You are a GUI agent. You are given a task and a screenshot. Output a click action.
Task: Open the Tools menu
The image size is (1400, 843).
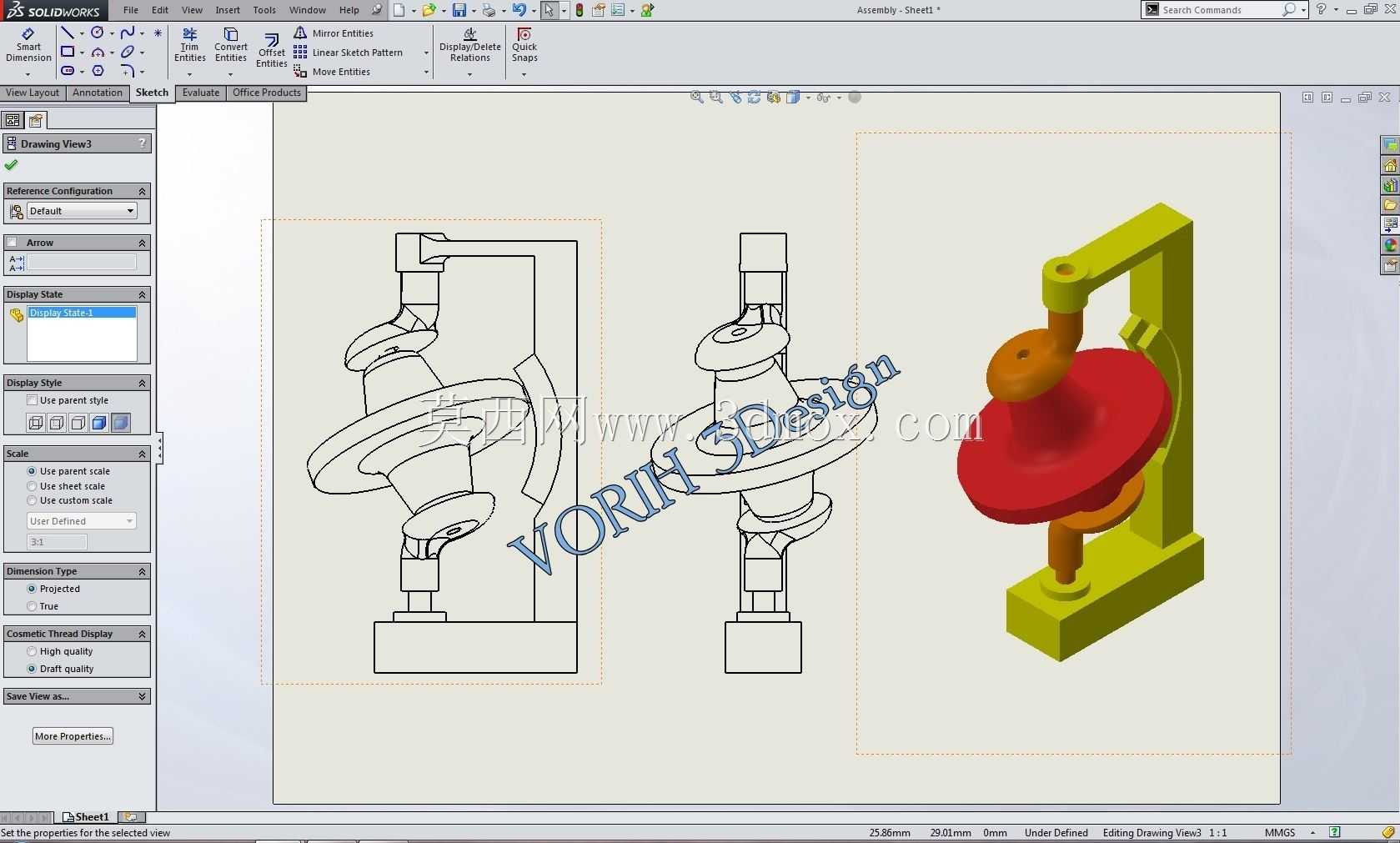[264, 10]
